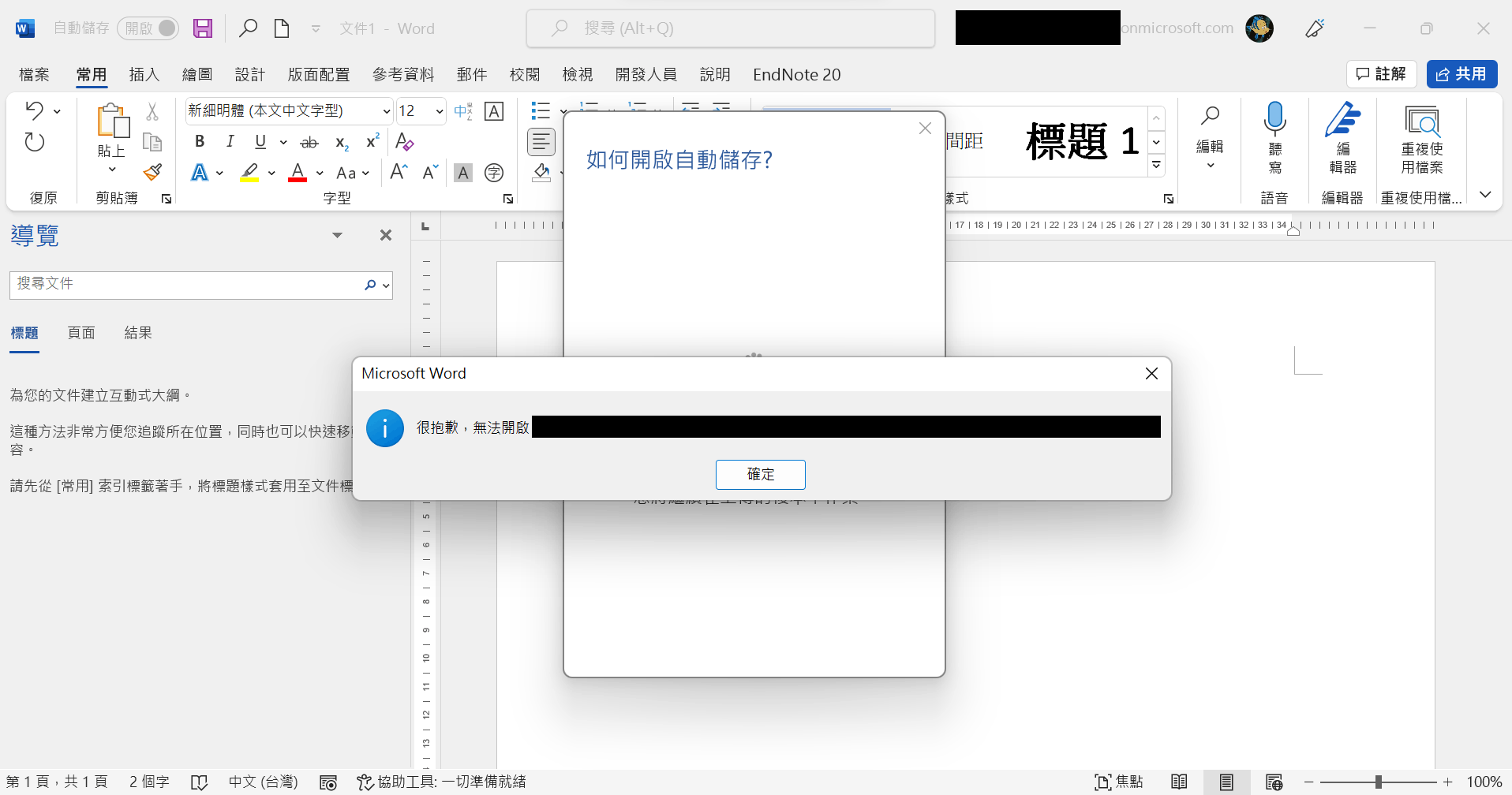Viewport: 1512px width, 795px height.
Task: Close the 如何開啟自動儲存 popup
Action: tap(925, 129)
